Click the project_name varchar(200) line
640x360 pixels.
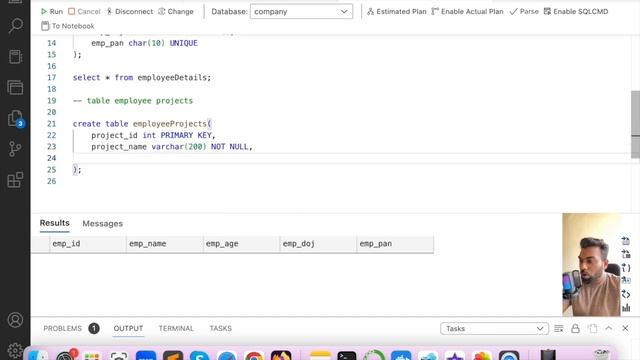point(172,147)
